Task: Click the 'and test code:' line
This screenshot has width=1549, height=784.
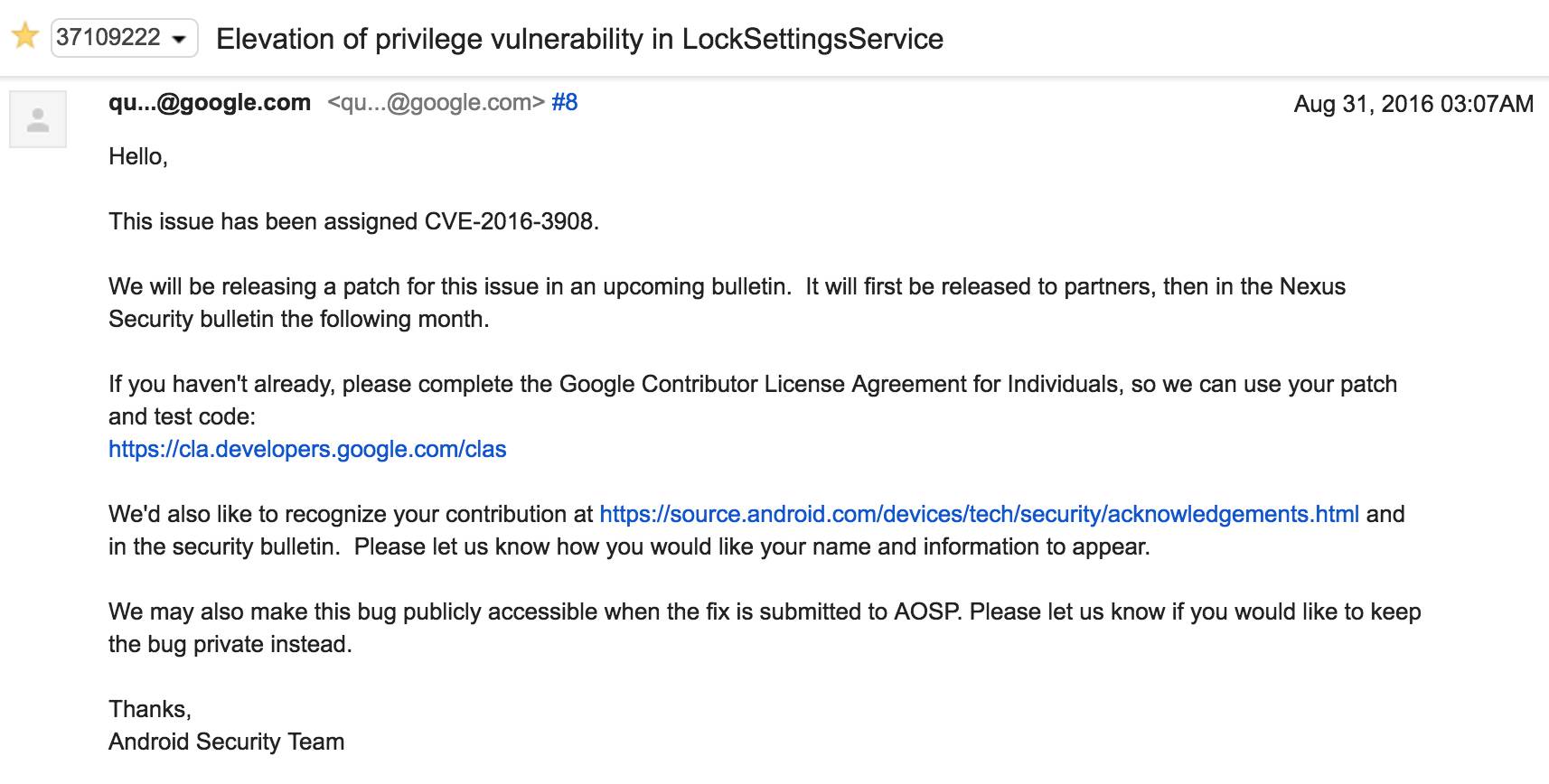Action: [x=183, y=416]
